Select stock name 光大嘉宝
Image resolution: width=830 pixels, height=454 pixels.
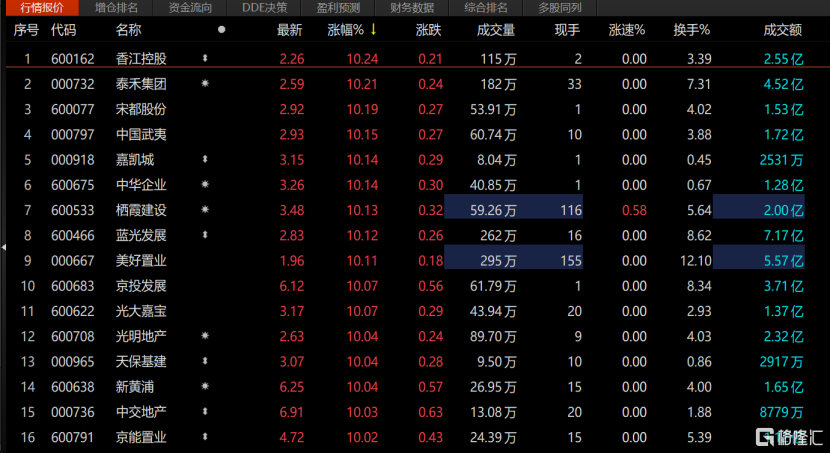141,311
